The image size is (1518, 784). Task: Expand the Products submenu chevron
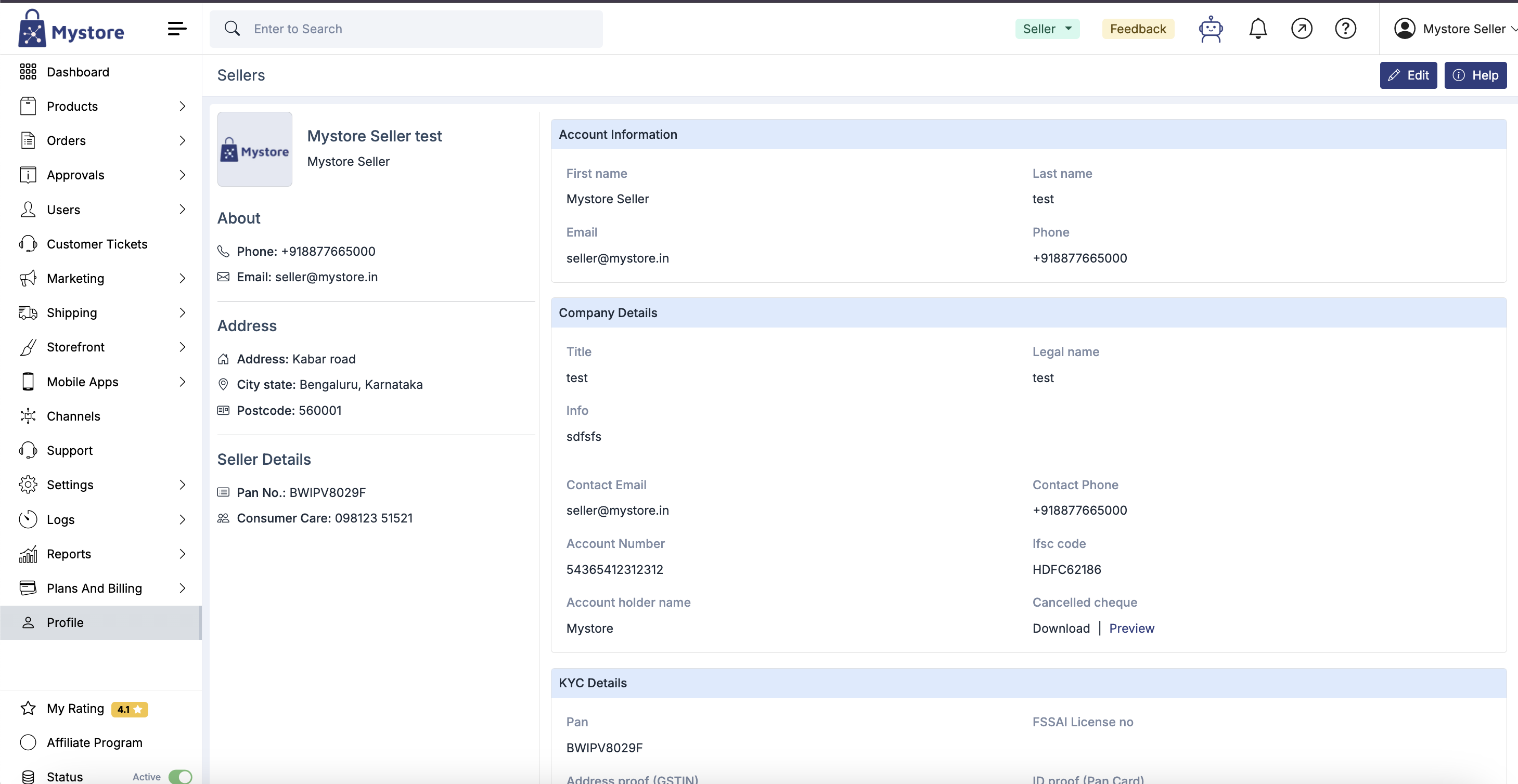pos(182,106)
